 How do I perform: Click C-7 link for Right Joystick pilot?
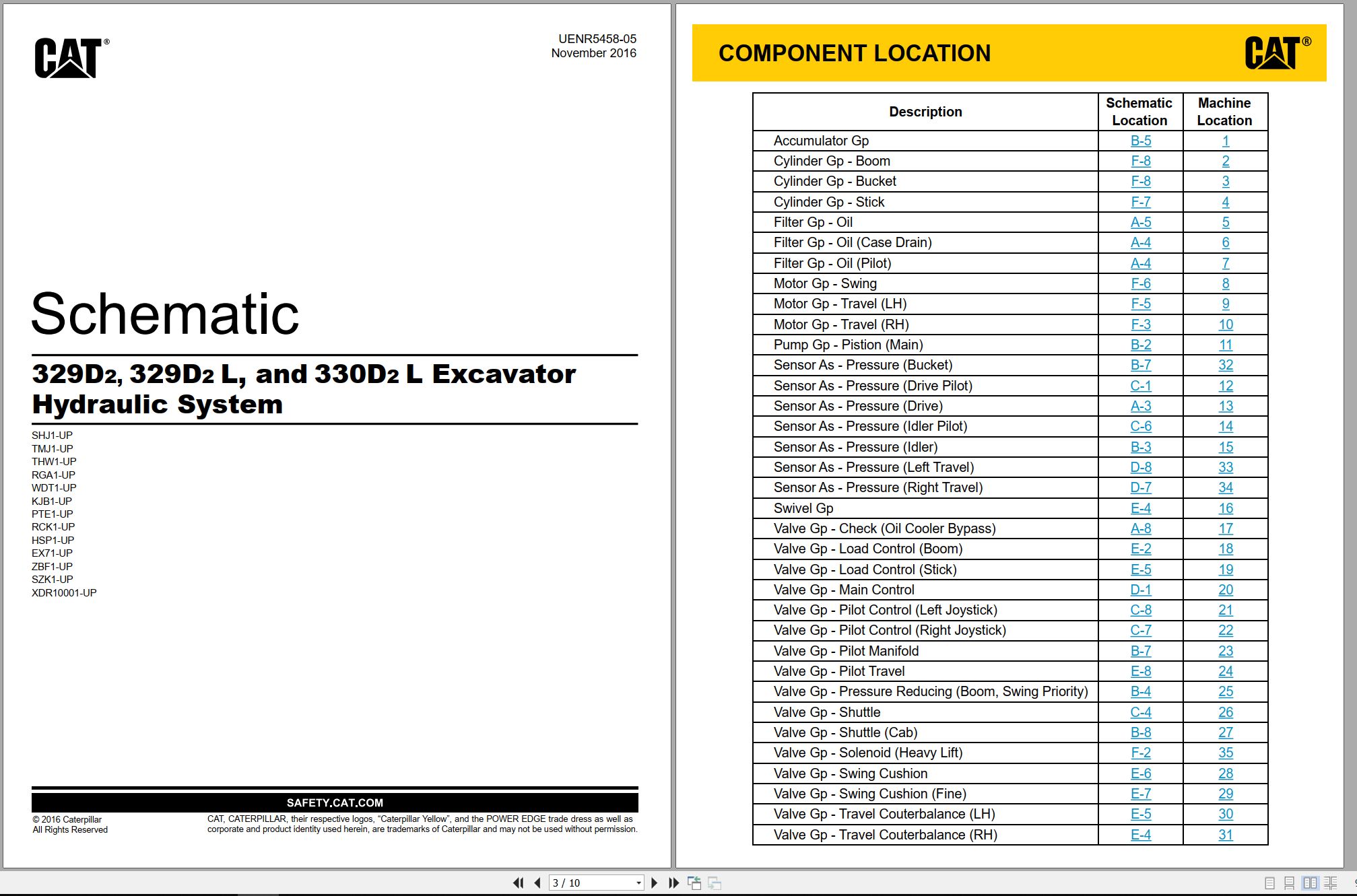[x=1141, y=630]
